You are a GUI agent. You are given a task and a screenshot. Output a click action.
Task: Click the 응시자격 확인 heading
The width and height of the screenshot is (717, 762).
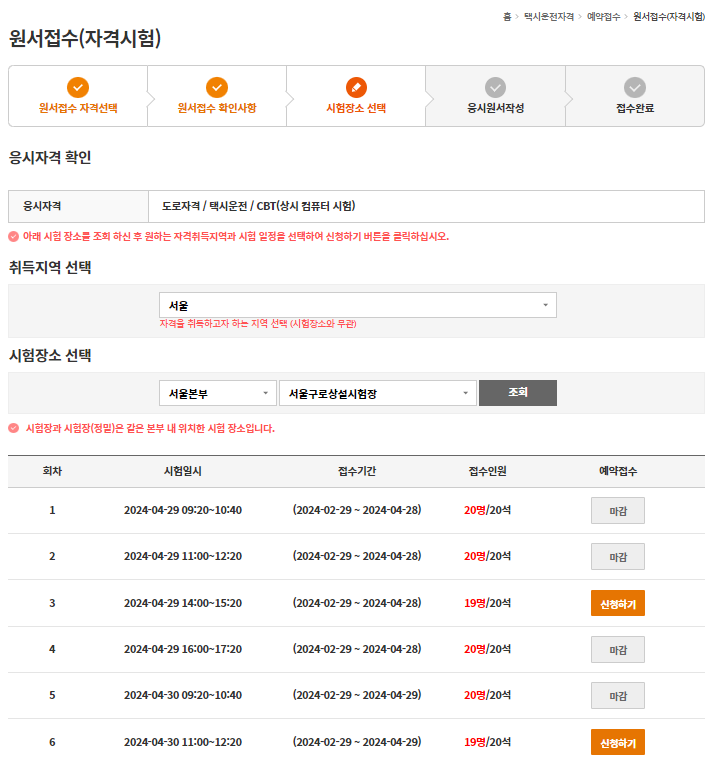tap(50, 157)
